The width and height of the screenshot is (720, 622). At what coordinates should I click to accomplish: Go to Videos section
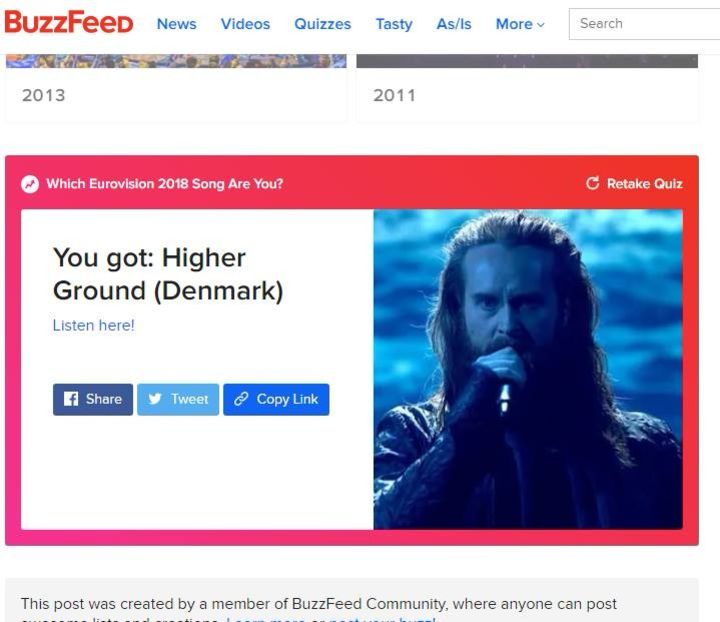(245, 24)
